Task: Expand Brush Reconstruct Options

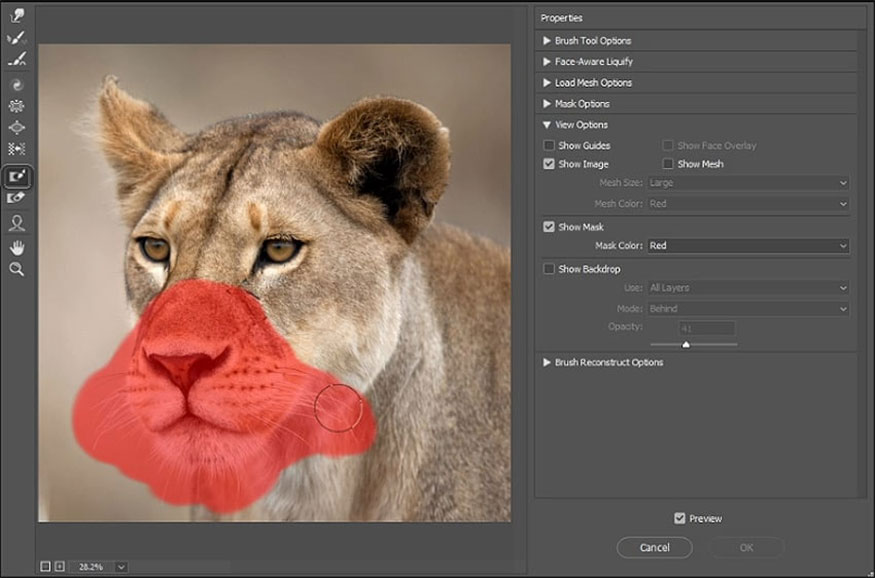Action: 545,362
